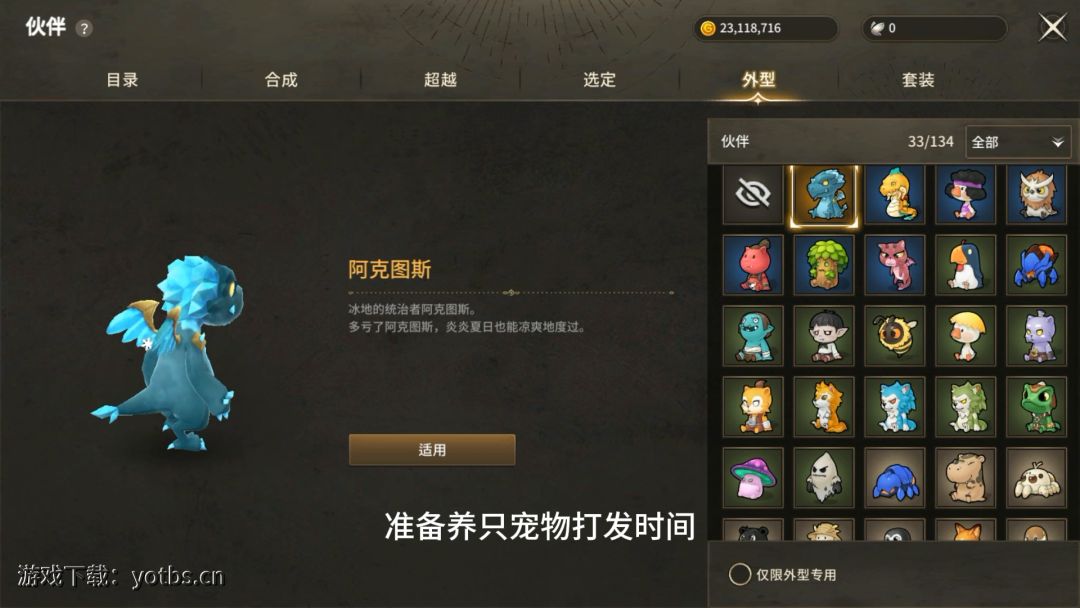
Task: Open the 合成 tab
Action: tap(281, 80)
